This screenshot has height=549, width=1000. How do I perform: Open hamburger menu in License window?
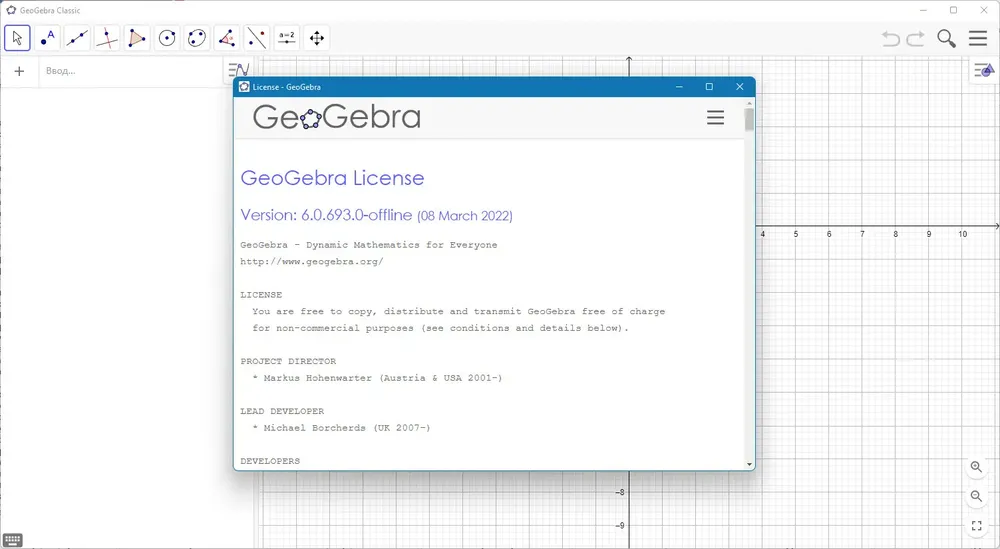click(x=716, y=117)
